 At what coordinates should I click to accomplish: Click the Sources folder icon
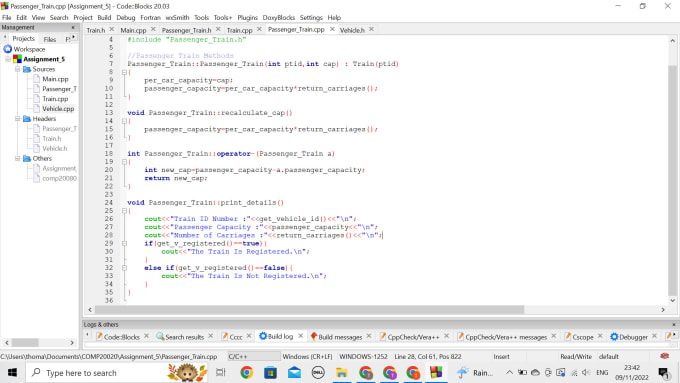tap(27, 69)
